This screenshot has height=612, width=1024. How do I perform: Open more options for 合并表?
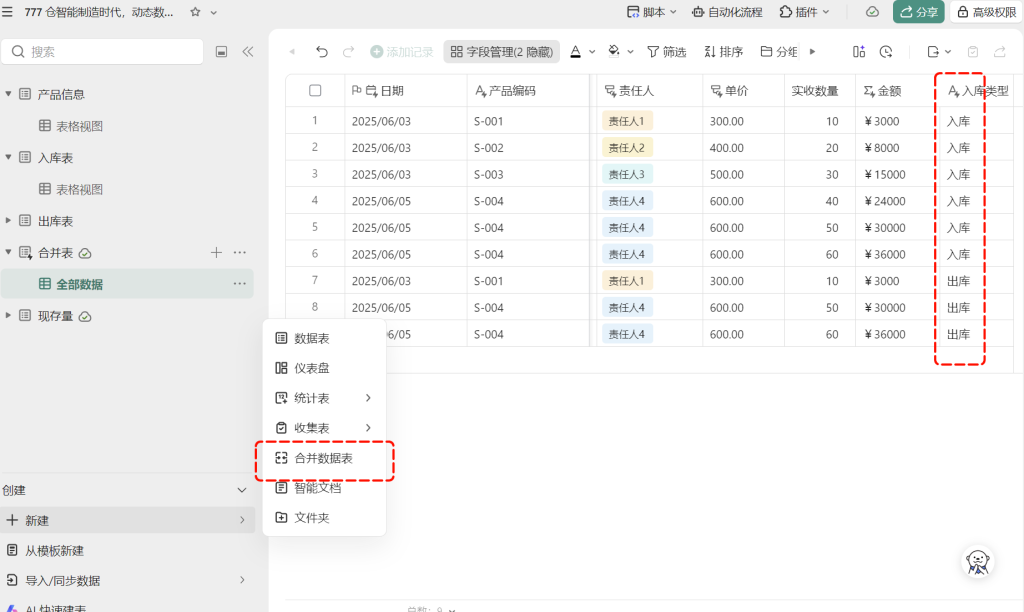point(240,252)
